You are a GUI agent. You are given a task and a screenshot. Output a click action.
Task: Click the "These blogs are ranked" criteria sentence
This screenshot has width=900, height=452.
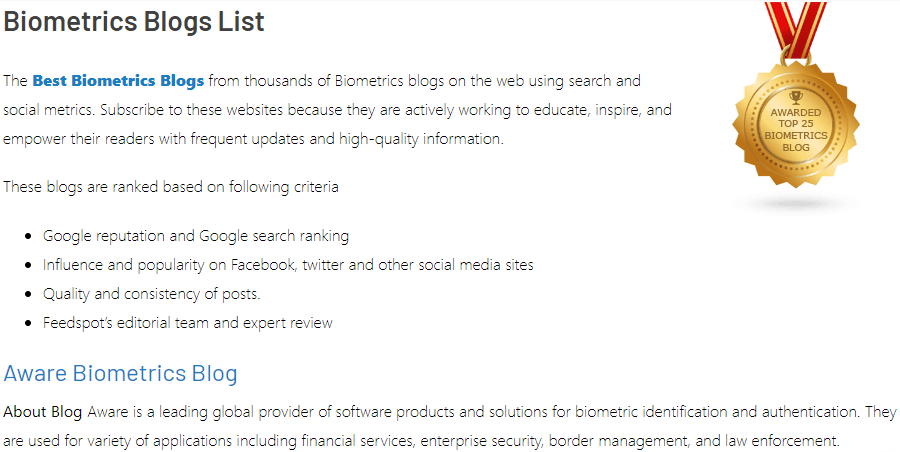pyautogui.click(x=171, y=186)
